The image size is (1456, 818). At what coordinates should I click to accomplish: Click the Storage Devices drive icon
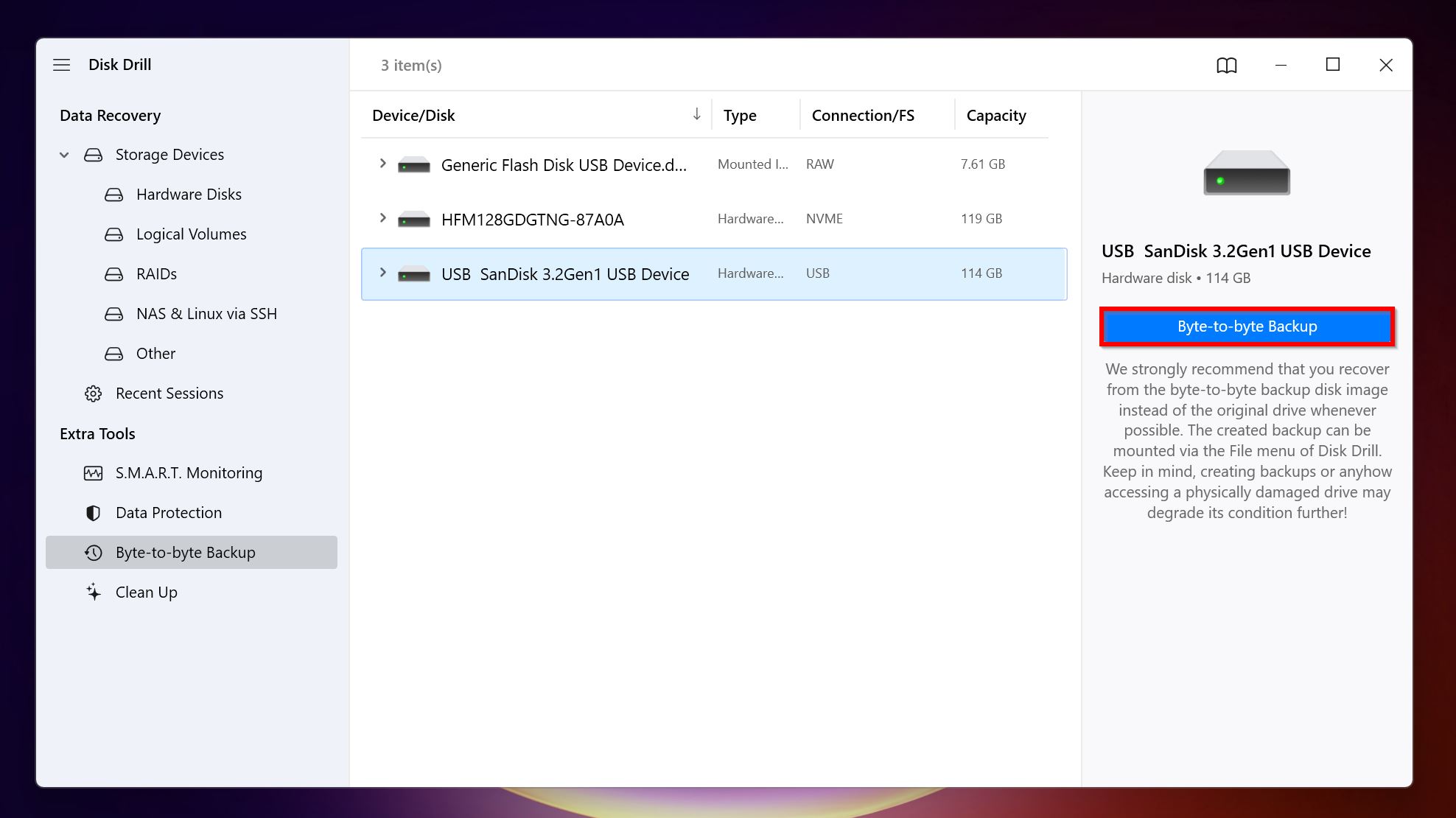(94, 155)
